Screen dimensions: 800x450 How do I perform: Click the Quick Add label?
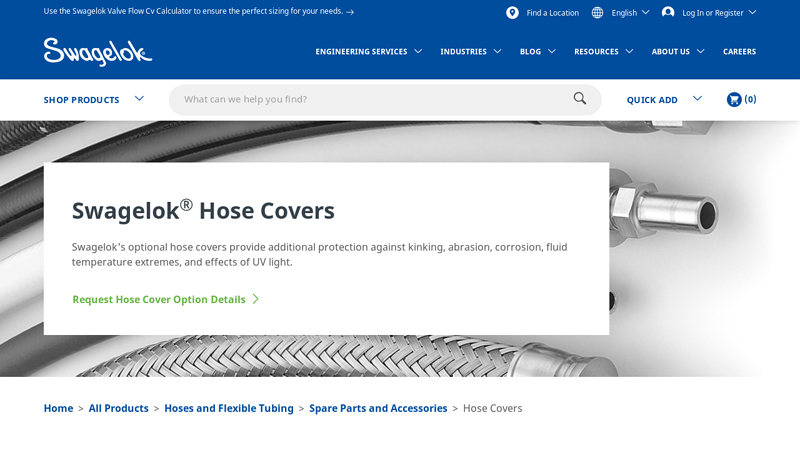coord(652,100)
